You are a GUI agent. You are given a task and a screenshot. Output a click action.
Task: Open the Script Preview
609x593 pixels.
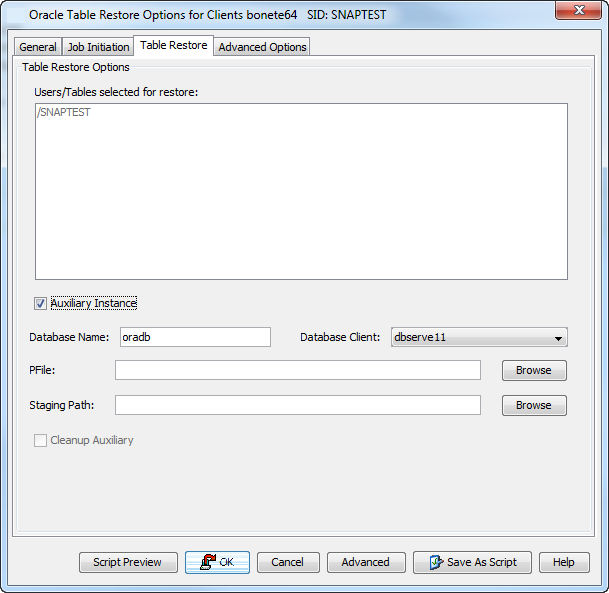coord(128,562)
